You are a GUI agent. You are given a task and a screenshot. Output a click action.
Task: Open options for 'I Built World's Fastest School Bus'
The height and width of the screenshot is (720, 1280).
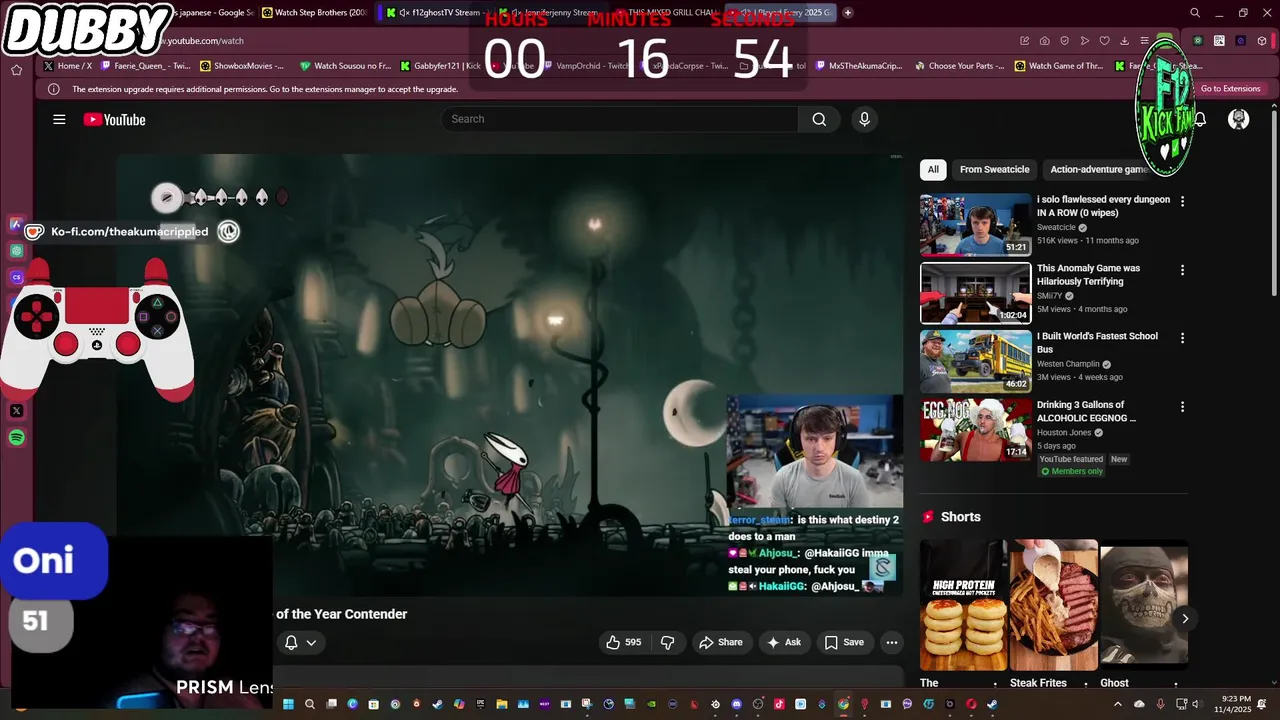click(x=1182, y=338)
